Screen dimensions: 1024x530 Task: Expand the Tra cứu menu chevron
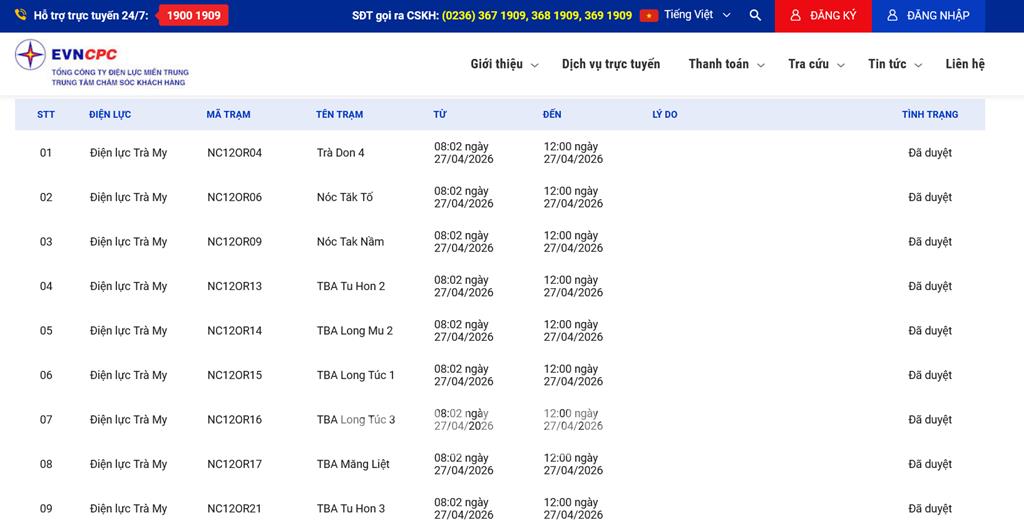840,65
